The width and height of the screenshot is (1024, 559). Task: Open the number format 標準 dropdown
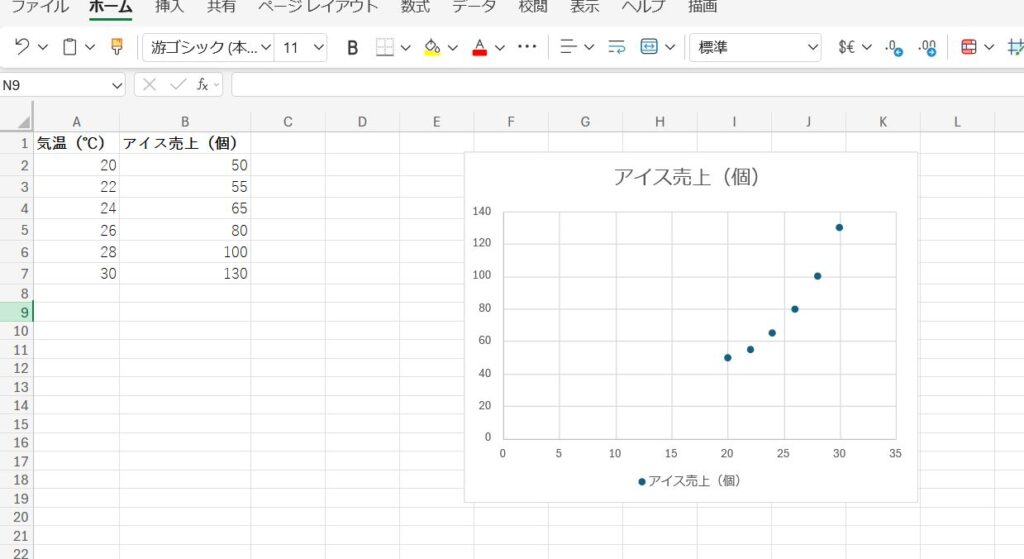(755, 47)
